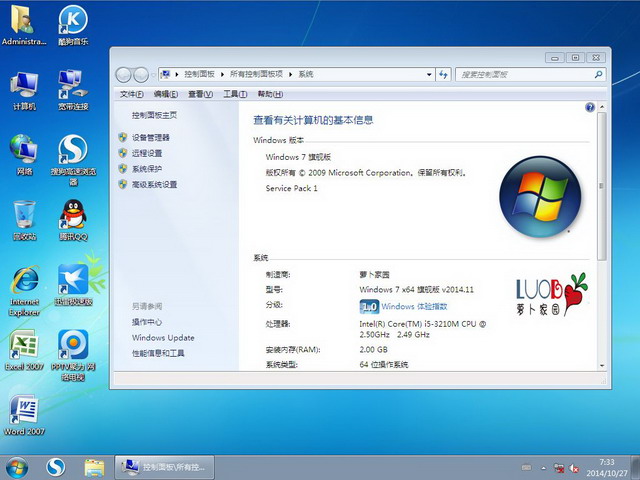Show hidden tray icons arrow
The height and width of the screenshot is (480, 640).
(x=544, y=468)
